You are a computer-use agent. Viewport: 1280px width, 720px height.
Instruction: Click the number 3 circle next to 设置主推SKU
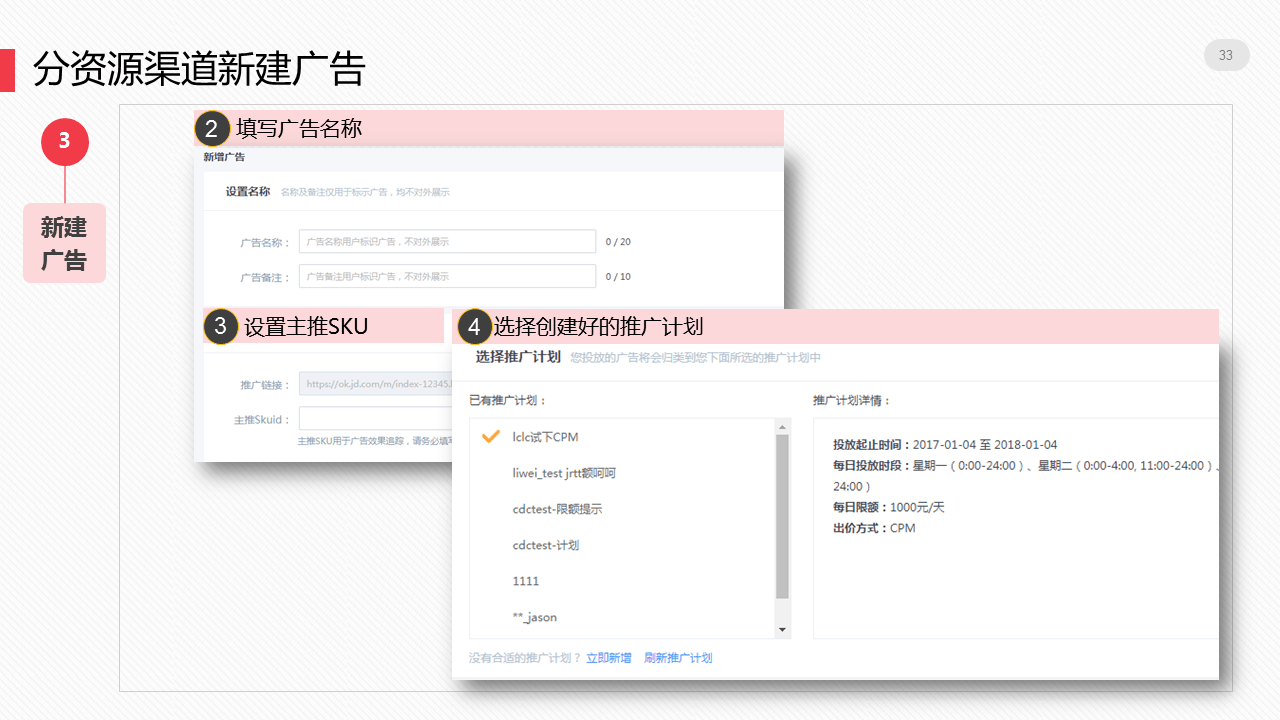click(221, 326)
